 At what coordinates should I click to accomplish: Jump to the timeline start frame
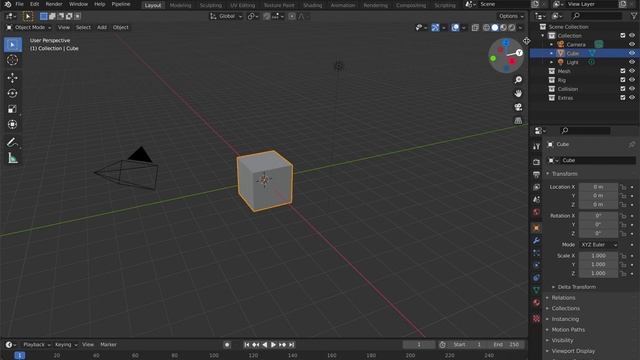click(247, 344)
